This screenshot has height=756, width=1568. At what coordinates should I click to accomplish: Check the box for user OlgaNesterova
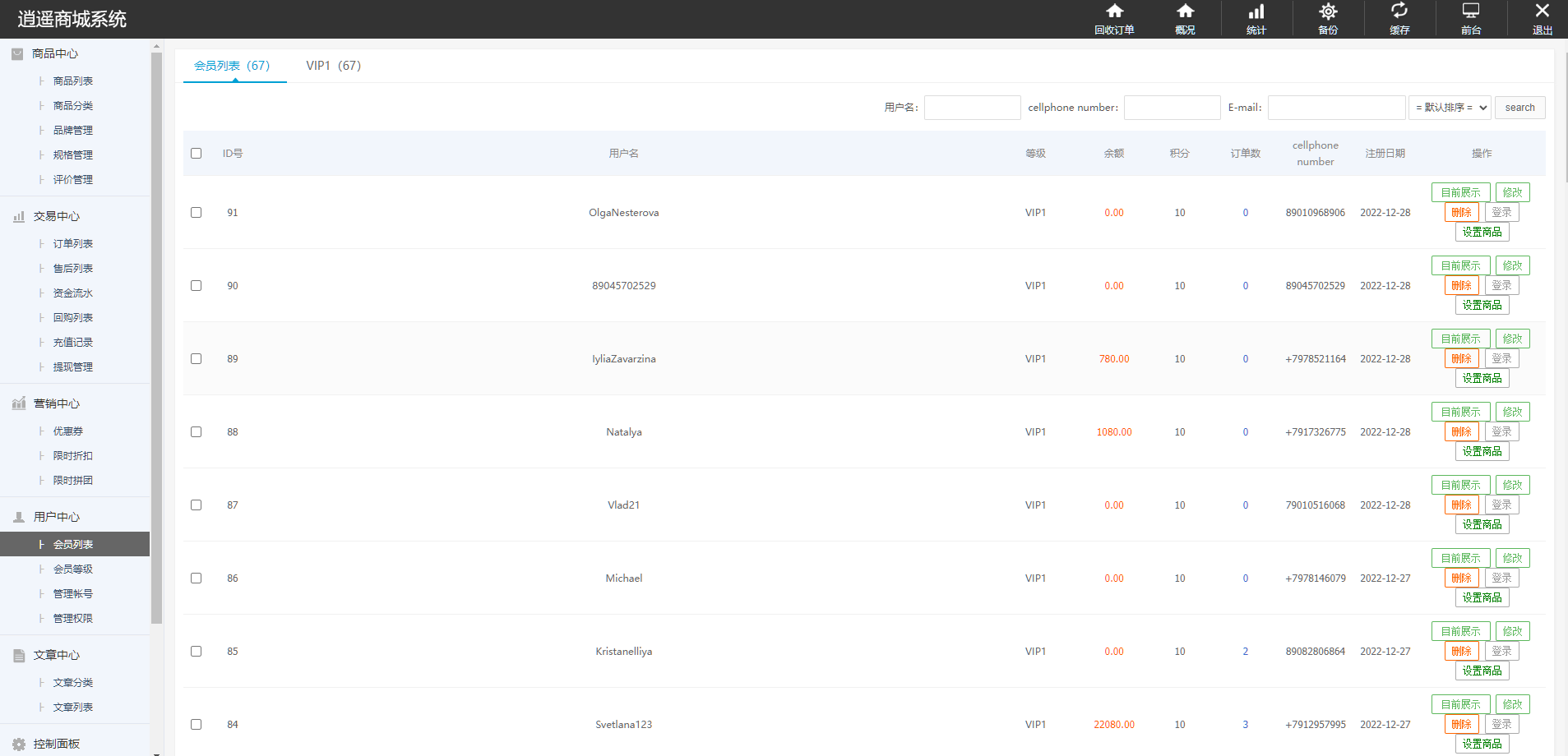(196, 213)
